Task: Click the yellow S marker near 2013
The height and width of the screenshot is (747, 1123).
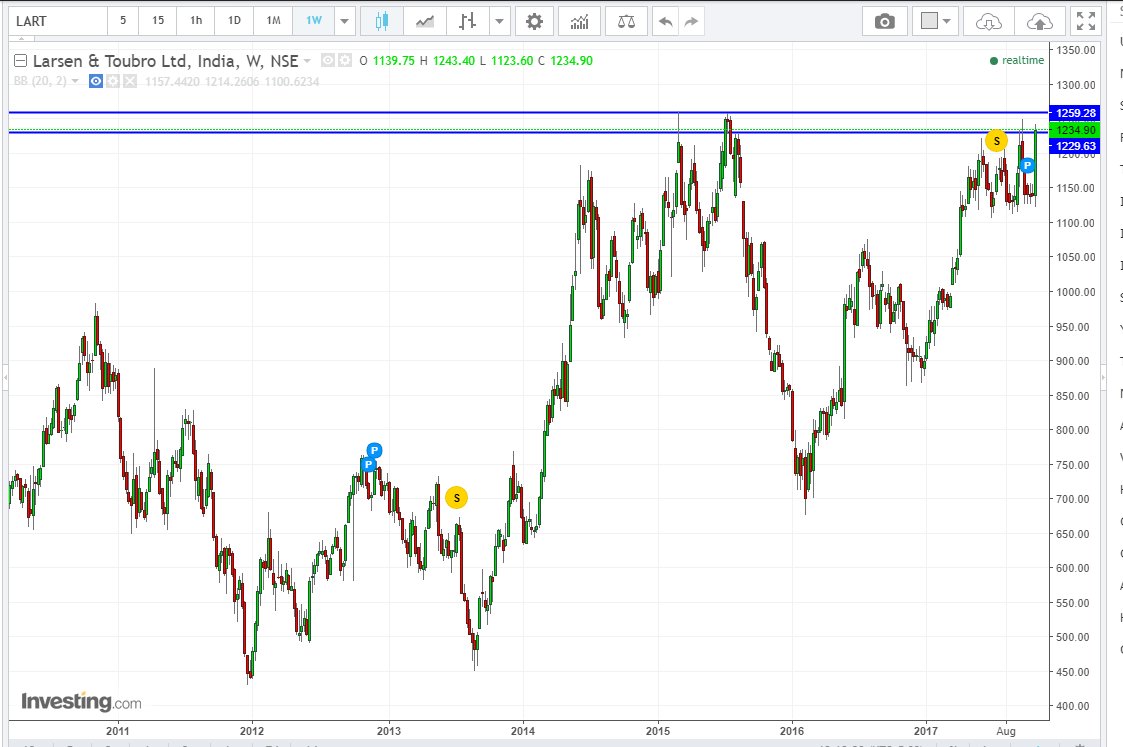Action: pos(456,498)
